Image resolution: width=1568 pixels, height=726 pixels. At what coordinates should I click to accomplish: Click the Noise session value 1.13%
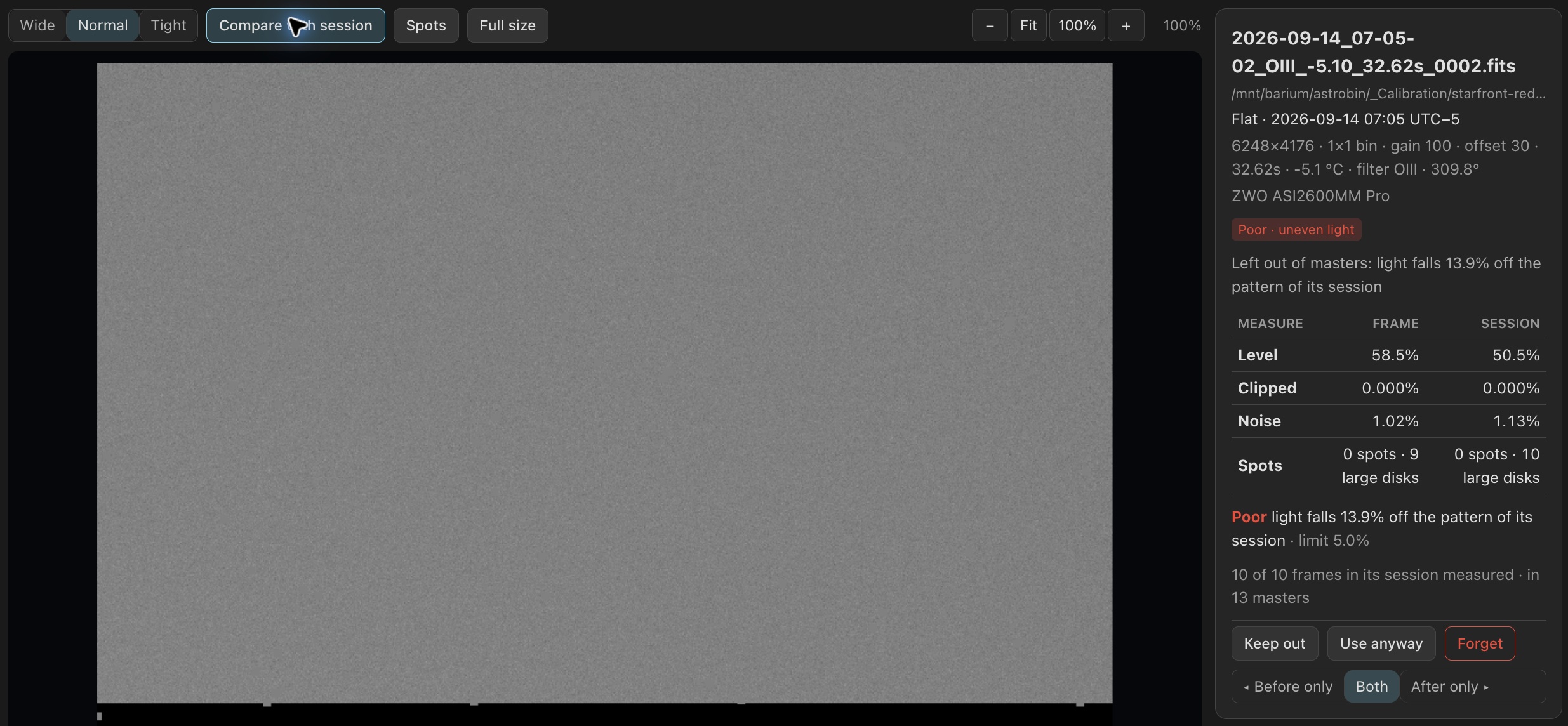coord(1515,421)
